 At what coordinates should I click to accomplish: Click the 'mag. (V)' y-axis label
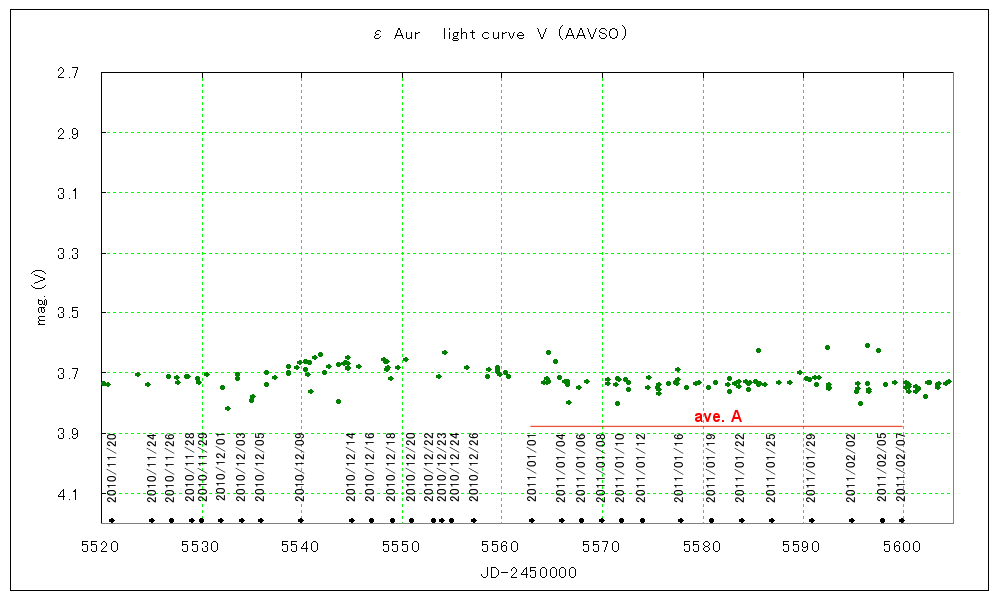point(43,298)
